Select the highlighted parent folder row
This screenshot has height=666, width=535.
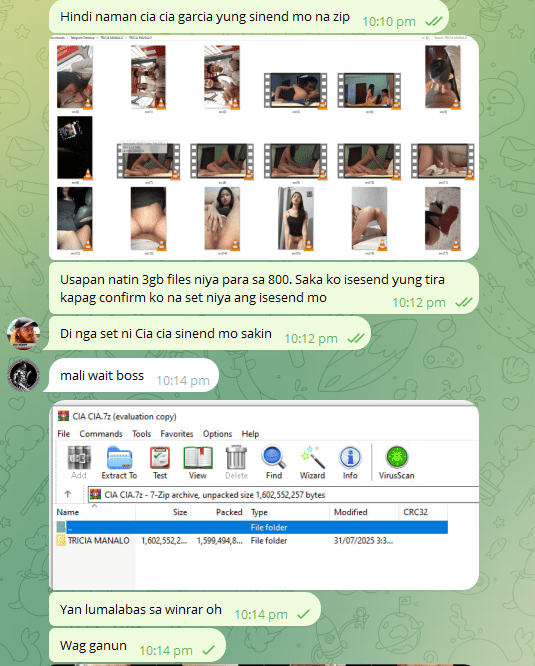tap(251, 527)
